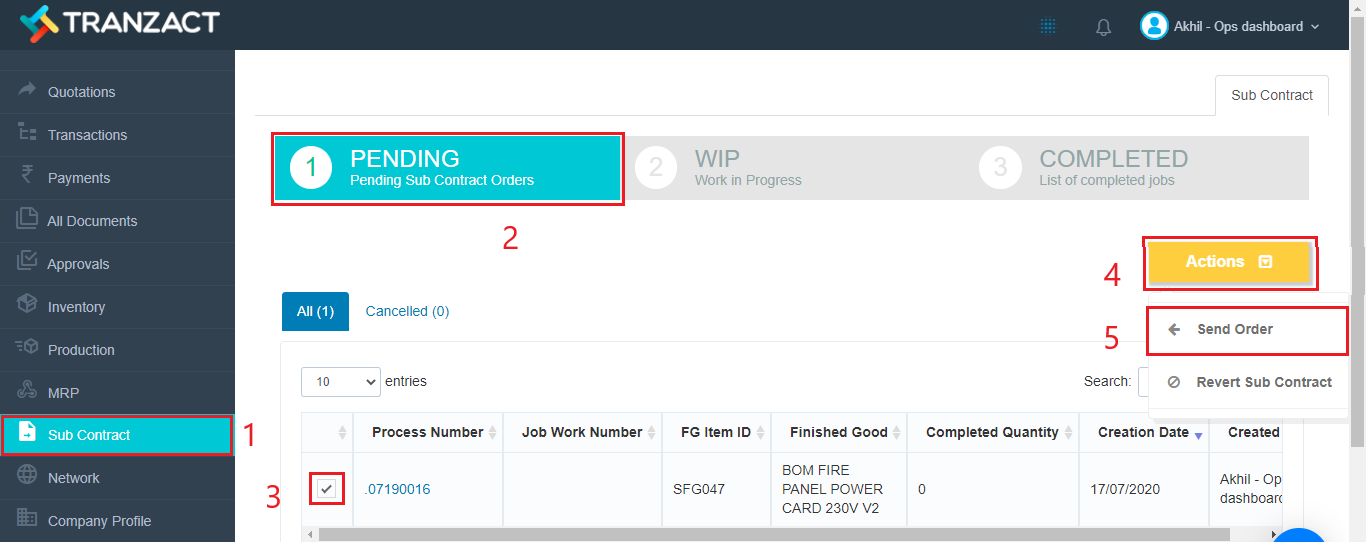Click the Approvals check icon
The image size is (1366, 542).
pyautogui.click(x=27, y=262)
